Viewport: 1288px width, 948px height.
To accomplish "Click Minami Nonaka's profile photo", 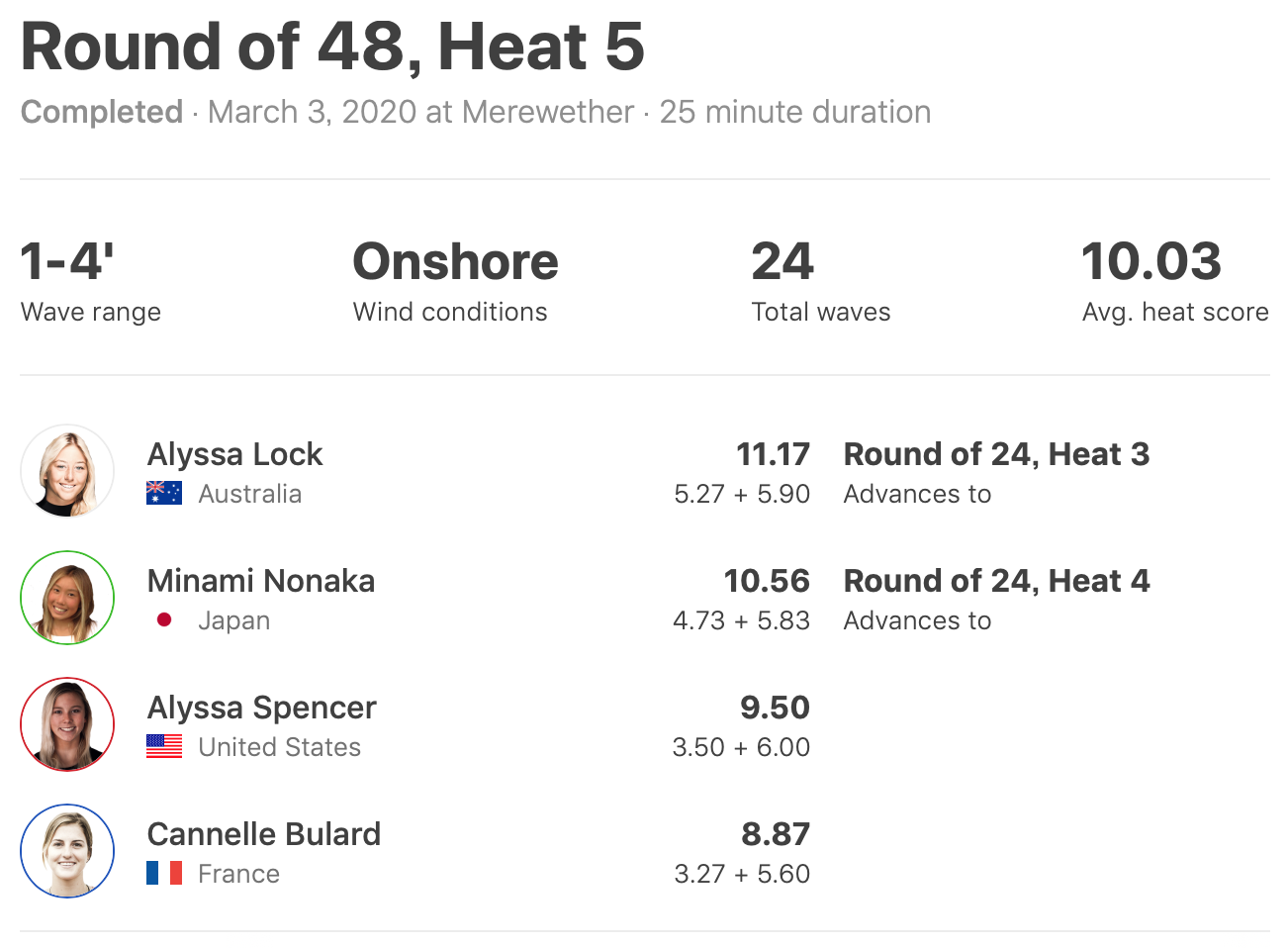I will coord(67,598).
